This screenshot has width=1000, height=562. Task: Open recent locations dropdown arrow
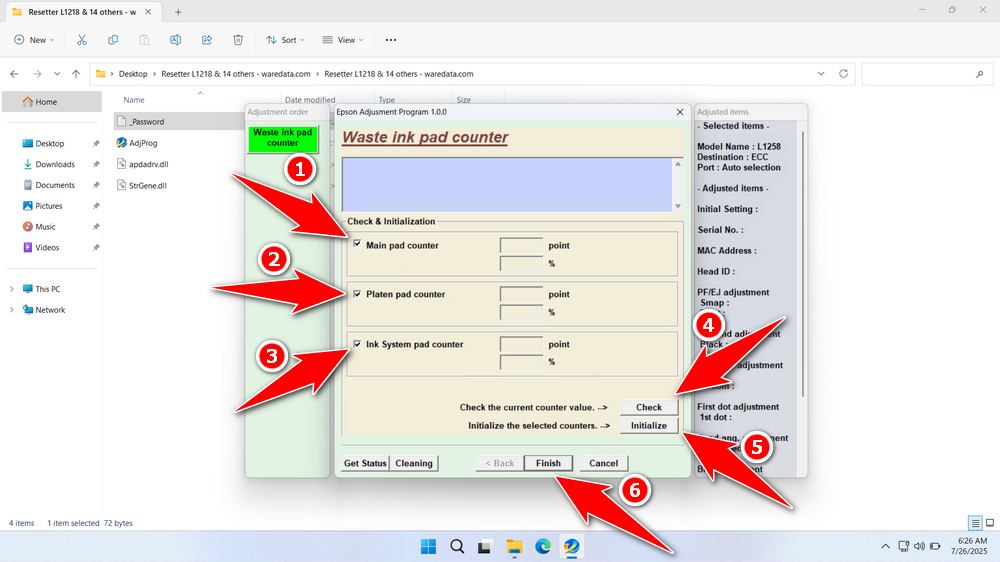point(57,74)
